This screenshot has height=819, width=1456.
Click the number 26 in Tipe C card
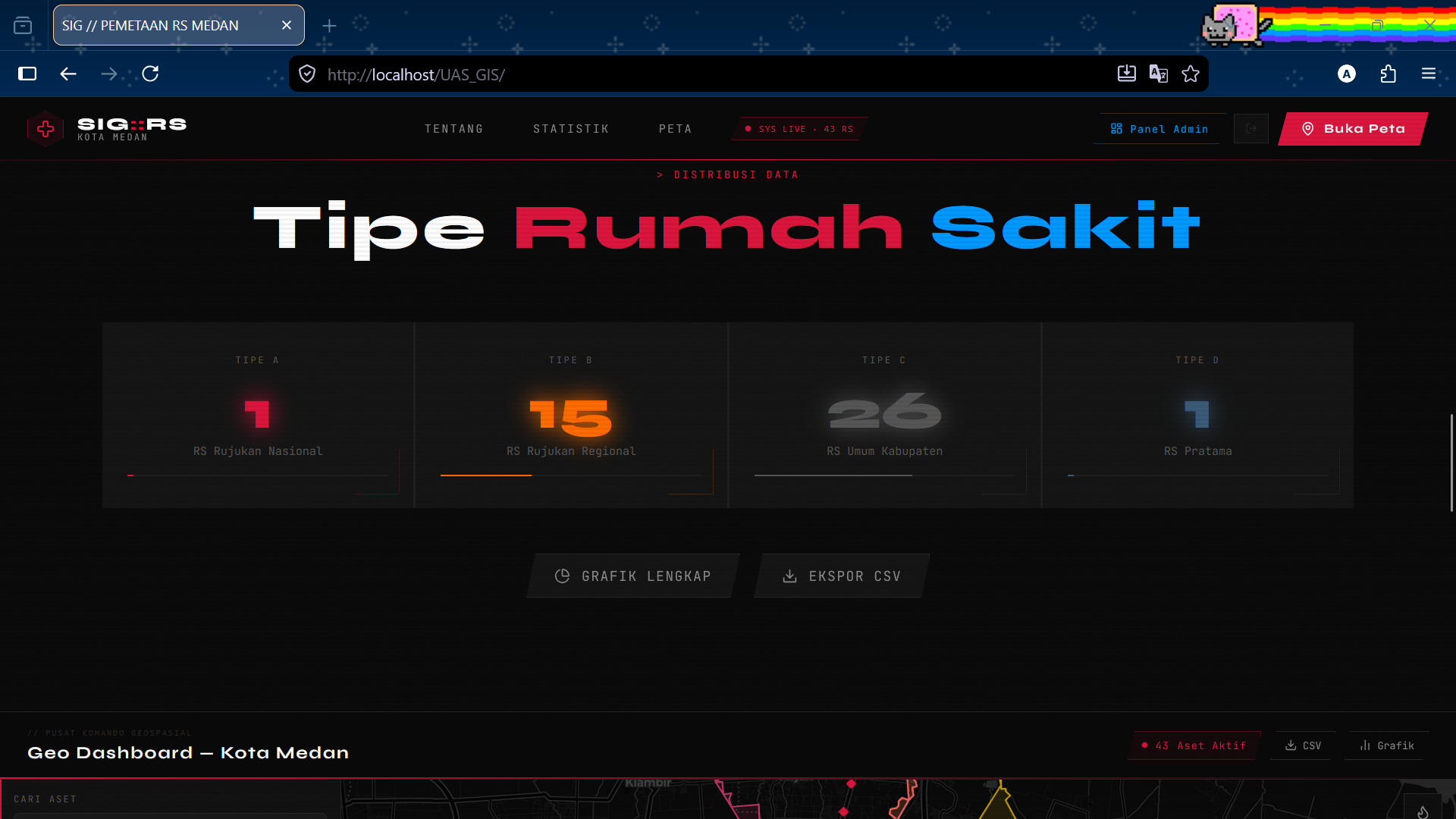tap(884, 413)
